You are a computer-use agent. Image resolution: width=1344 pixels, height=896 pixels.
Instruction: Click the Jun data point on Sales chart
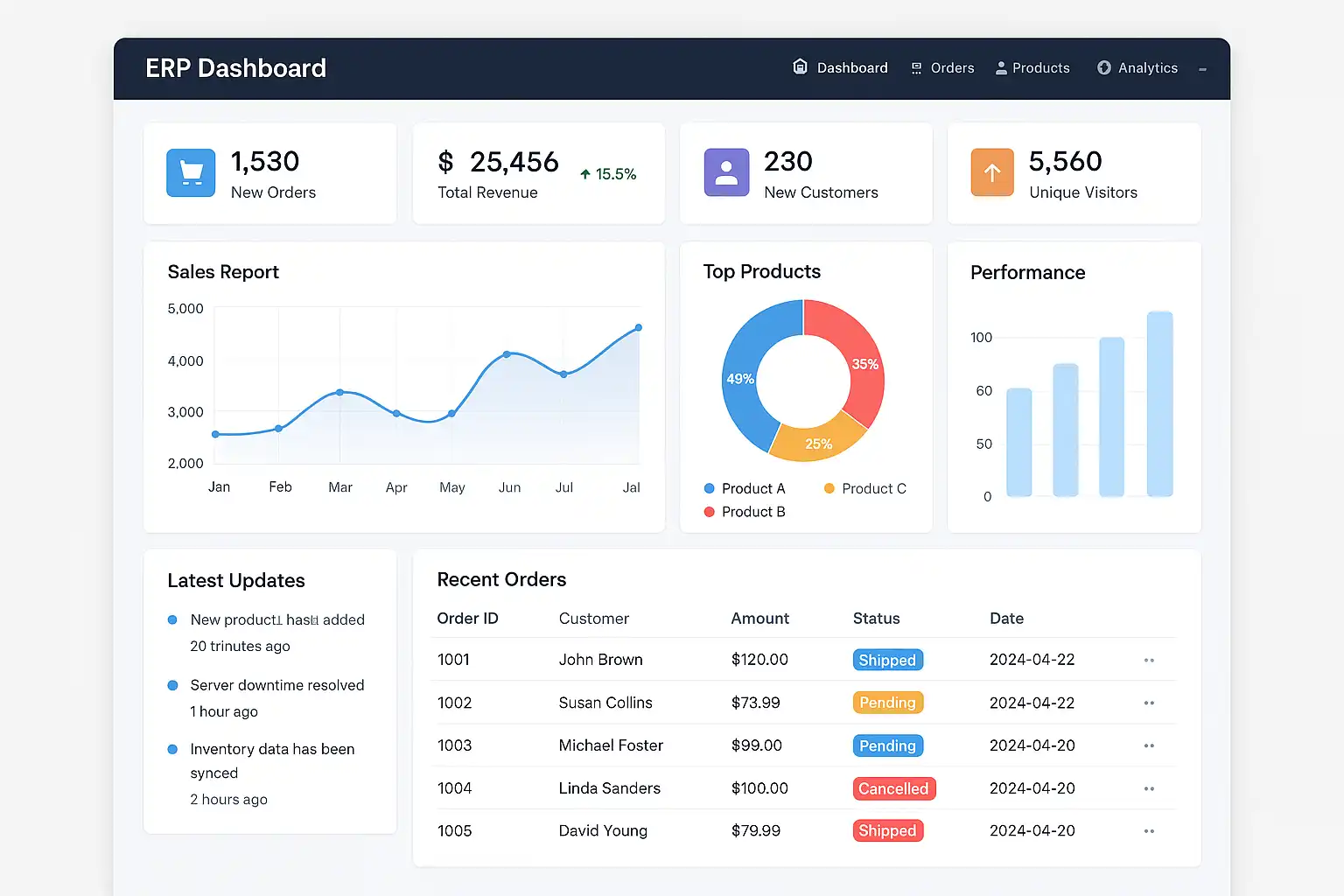(507, 354)
